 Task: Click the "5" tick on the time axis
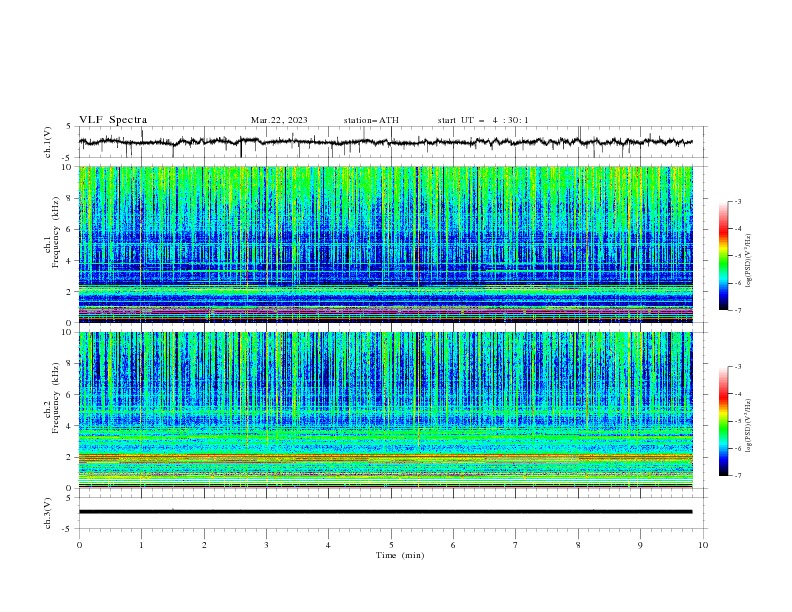click(x=391, y=545)
